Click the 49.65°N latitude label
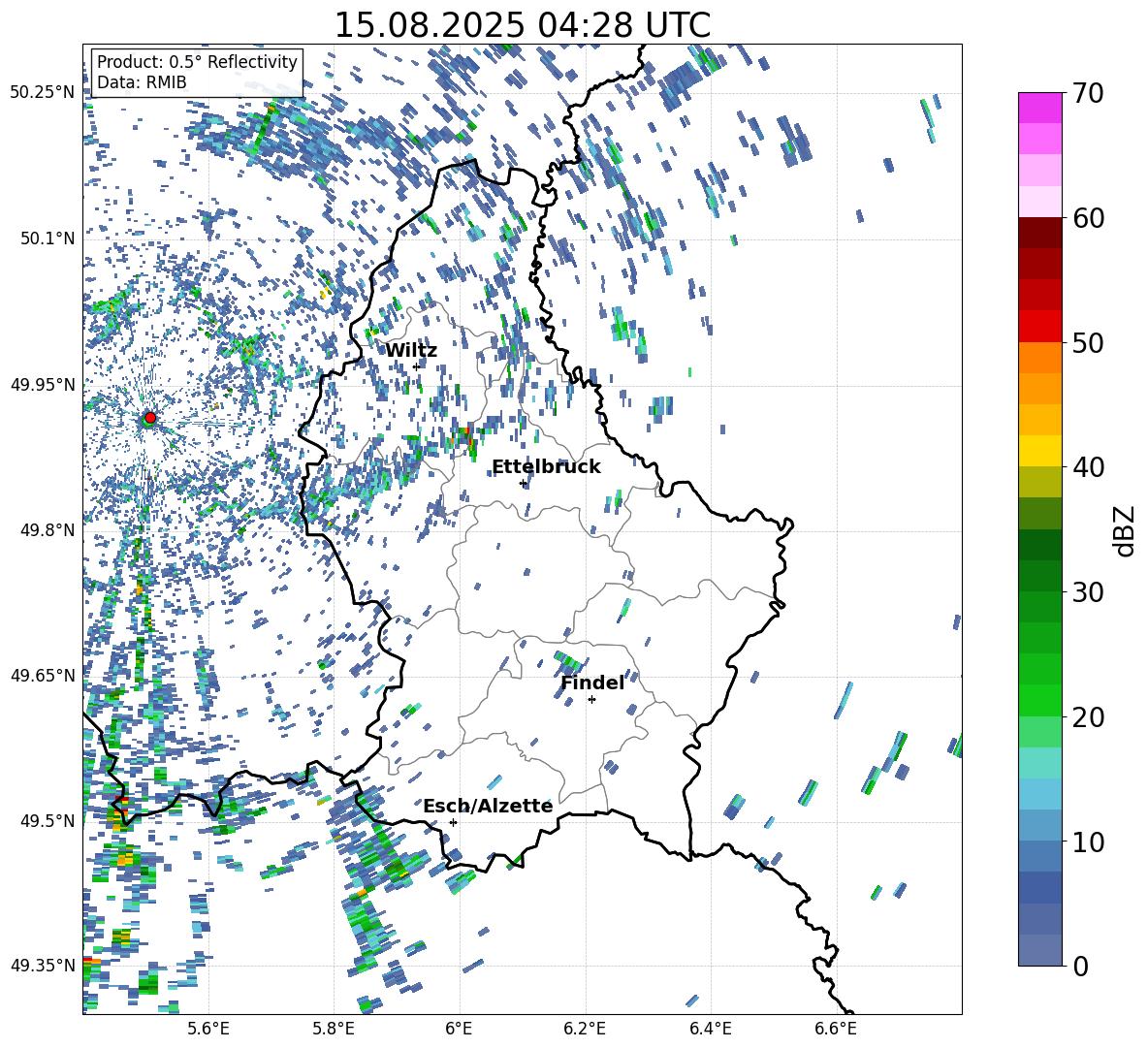Viewport: 1148px width, 1048px height. point(43,676)
